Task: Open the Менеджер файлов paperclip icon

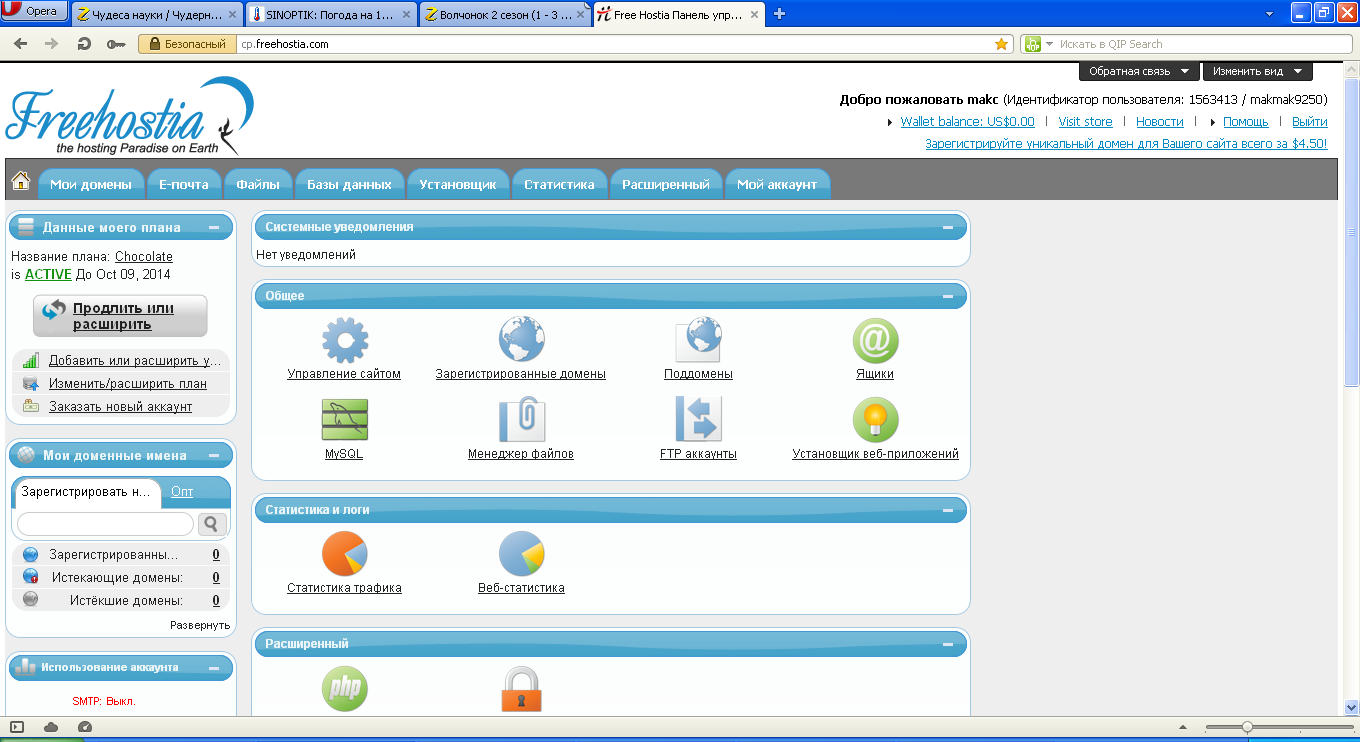Action: point(521,420)
